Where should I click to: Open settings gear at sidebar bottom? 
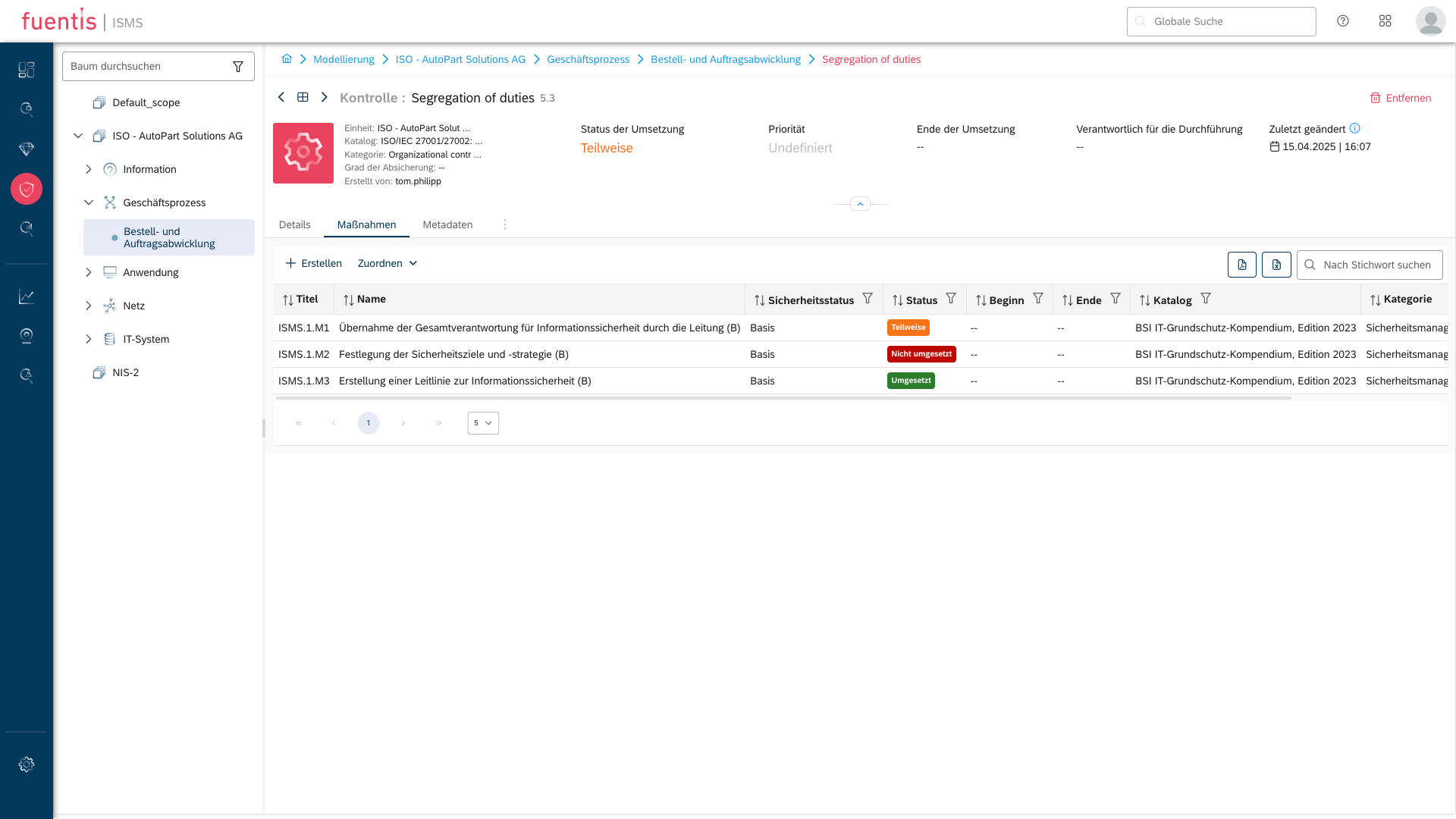tap(27, 764)
